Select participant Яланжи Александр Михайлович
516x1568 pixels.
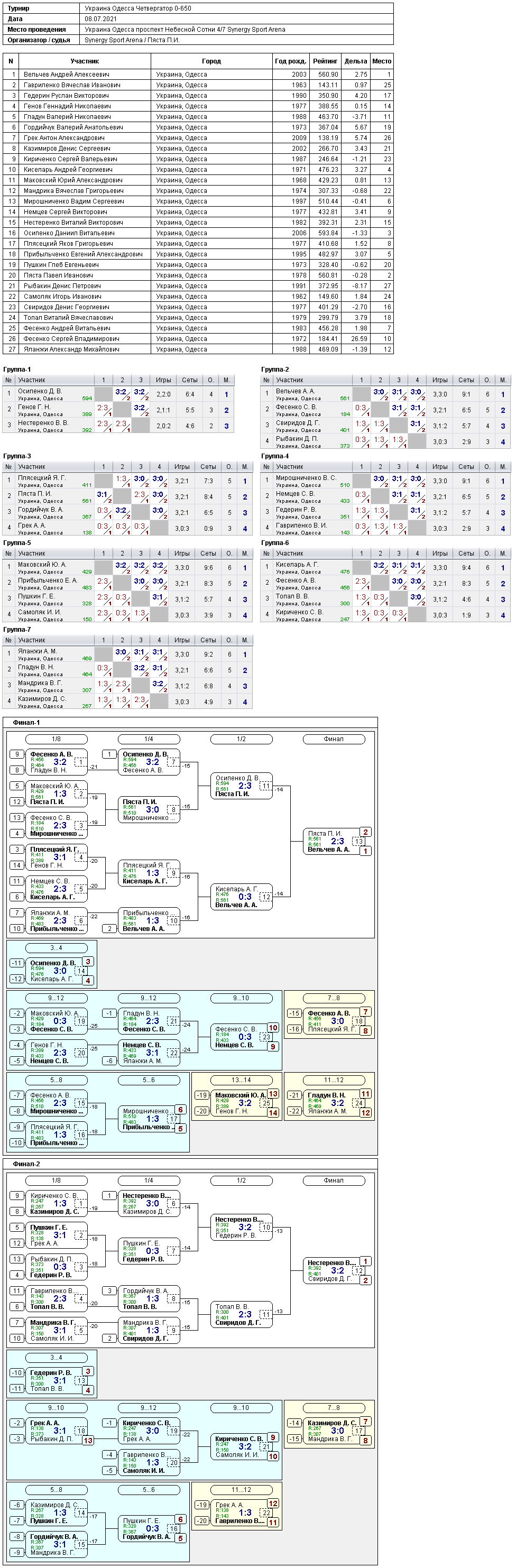point(71,349)
